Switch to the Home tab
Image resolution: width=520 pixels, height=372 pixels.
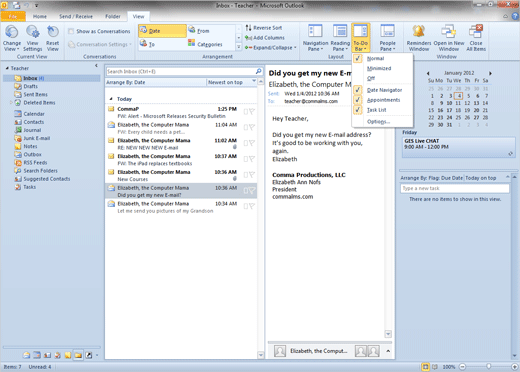(40, 16)
